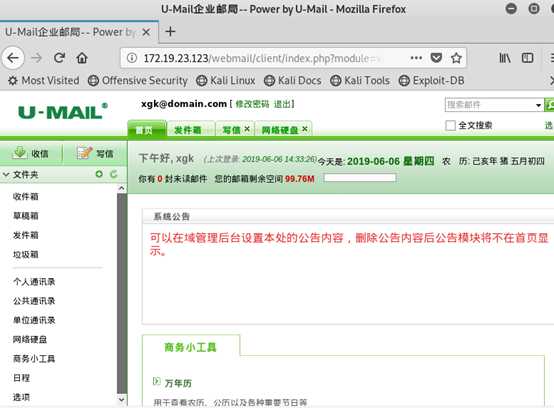The height and width of the screenshot is (408, 554).
Task: Open 草稿箱 folder in sidebar
Action: tap(25, 215)
